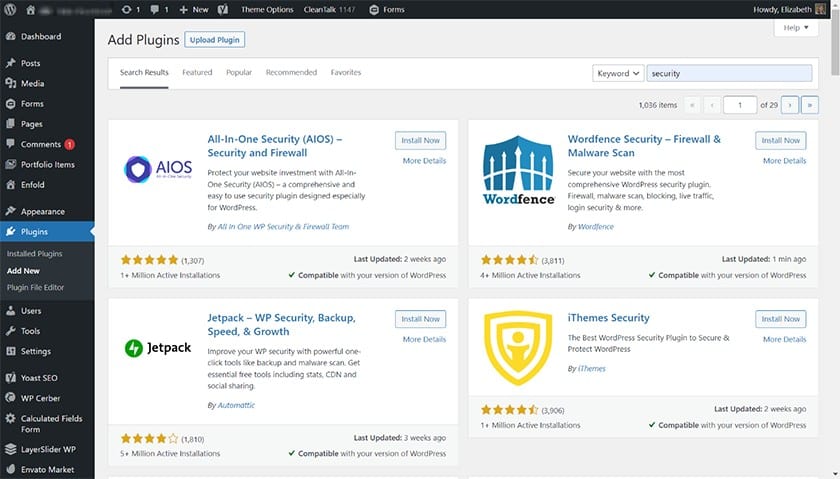Click the Plugins plug icon in sidebar

[10, 231]
